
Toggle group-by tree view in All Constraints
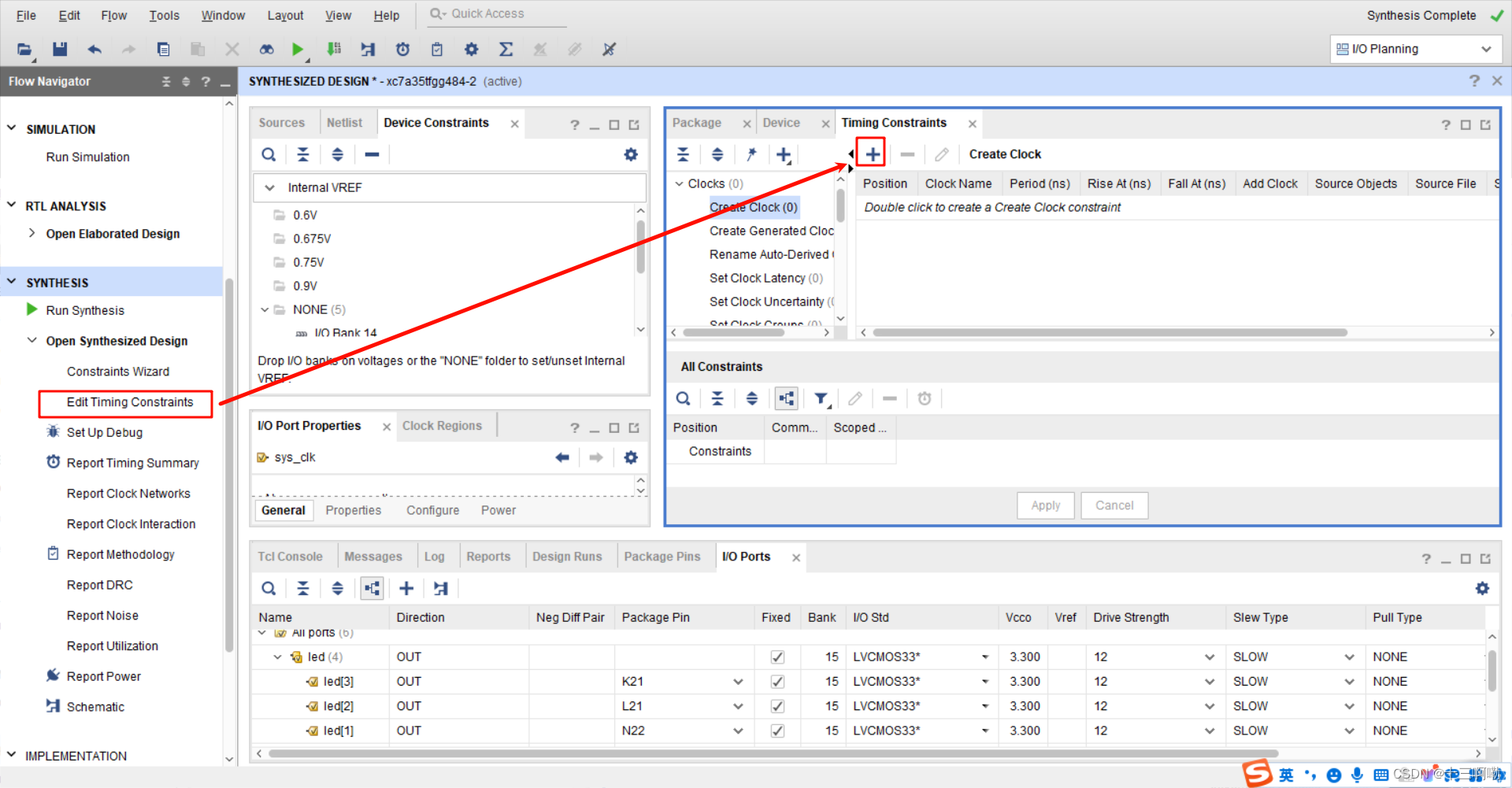(787, 399)
